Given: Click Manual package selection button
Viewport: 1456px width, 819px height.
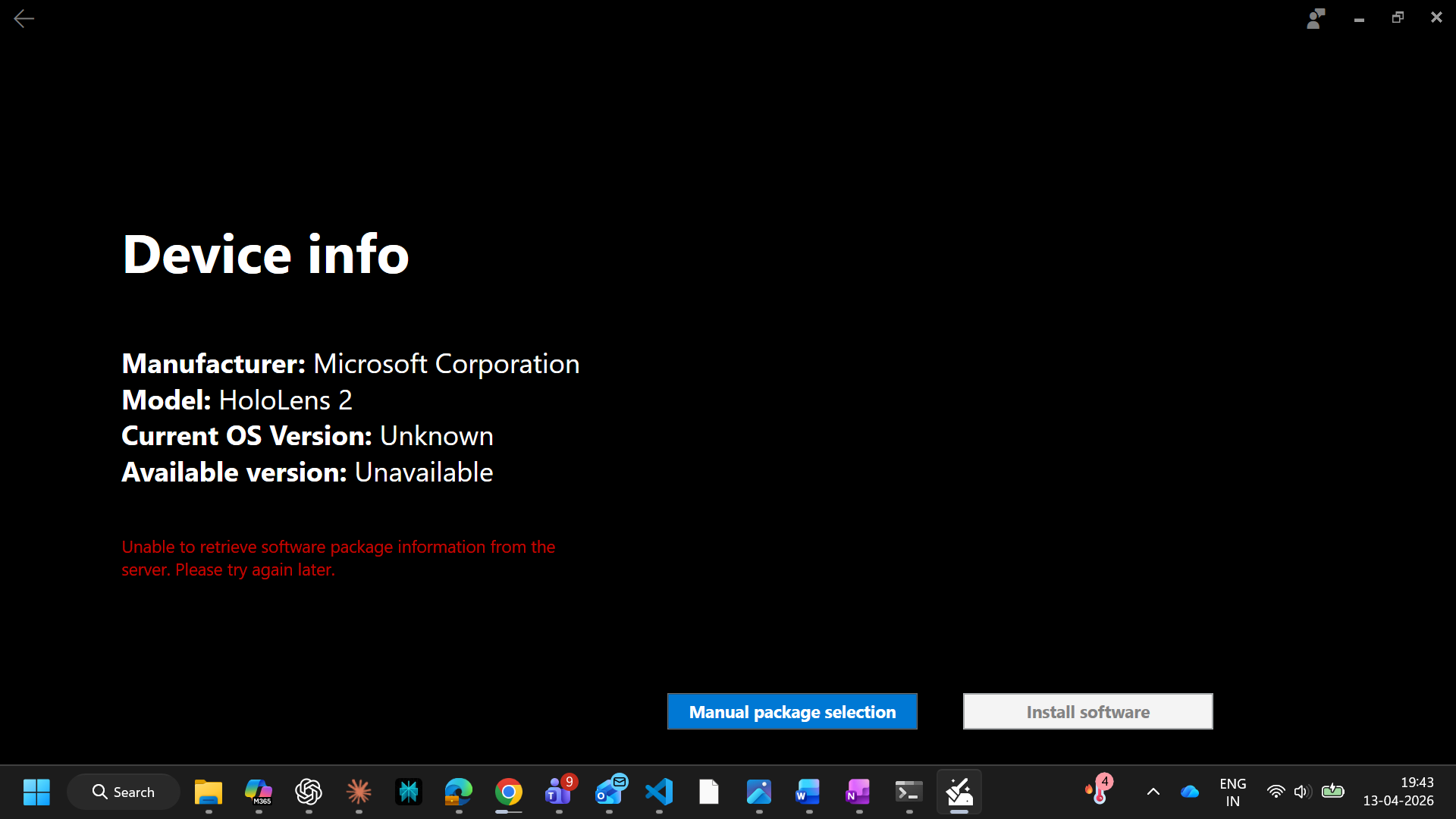Looking at the screenshot, I should 792,711.
